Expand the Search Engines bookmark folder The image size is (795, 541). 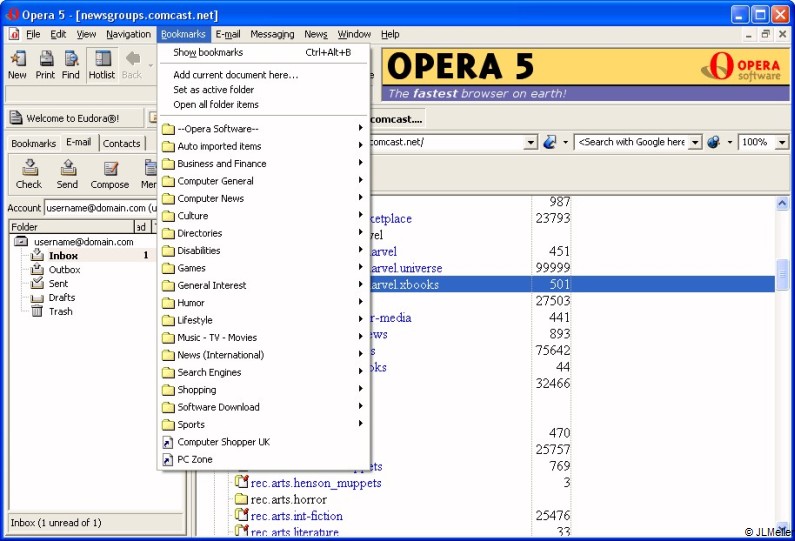pyautogui.click(x=264, y=372)
